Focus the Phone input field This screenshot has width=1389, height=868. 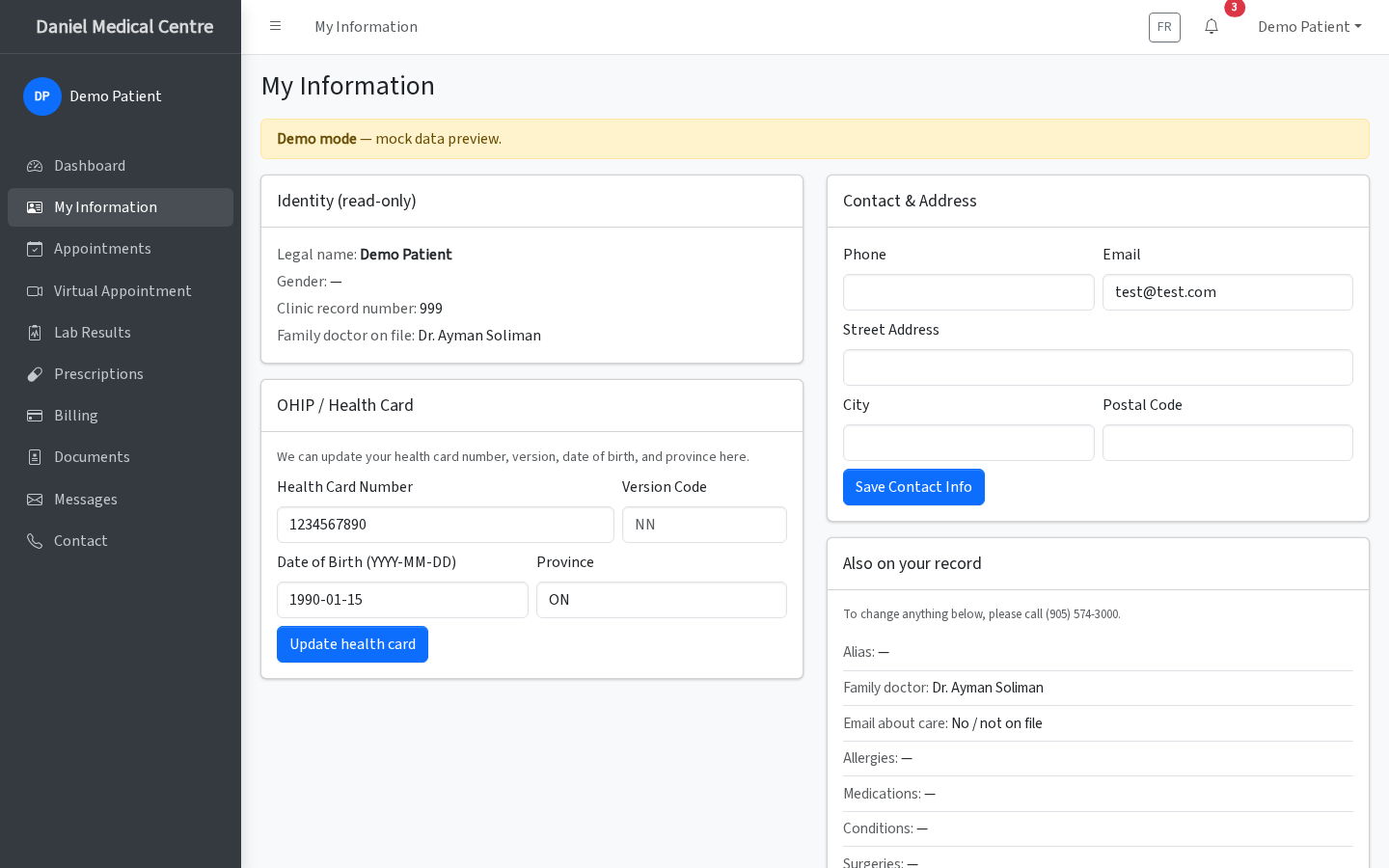click(x=968, y=292)
